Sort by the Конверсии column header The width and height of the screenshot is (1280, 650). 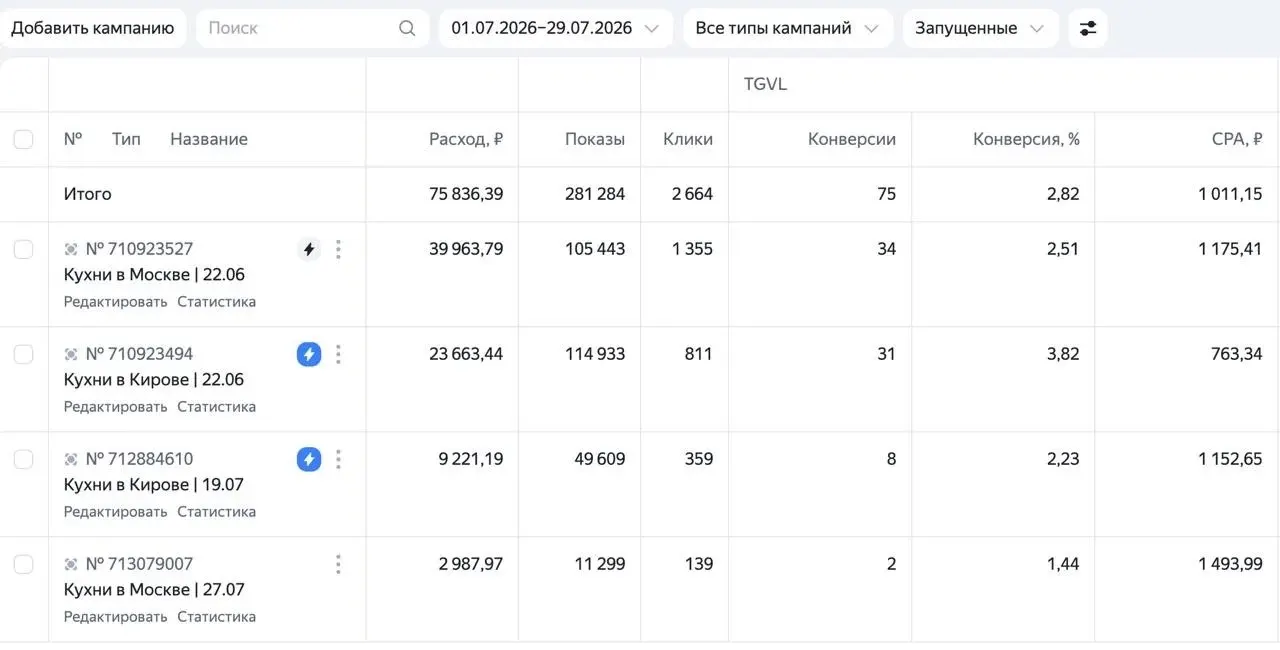pyautogui.click(x=852, y=139)
